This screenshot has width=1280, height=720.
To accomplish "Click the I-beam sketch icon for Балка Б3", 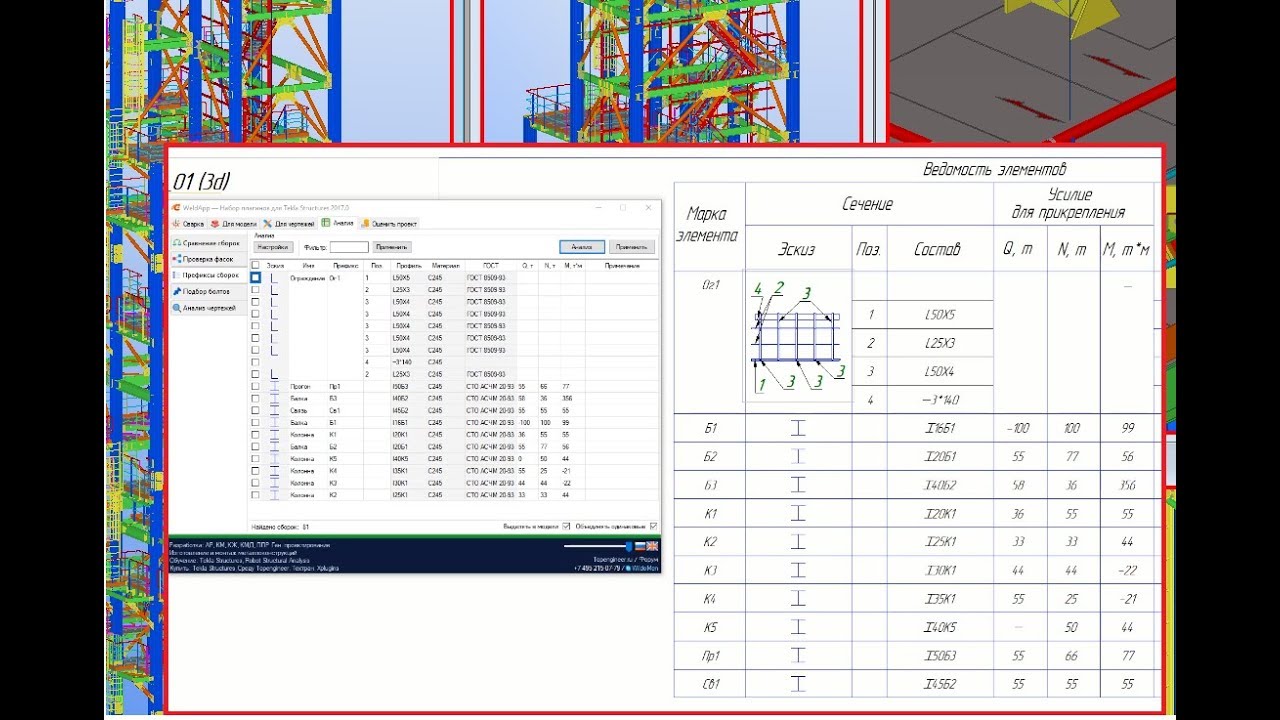I will tap(274, 398).
